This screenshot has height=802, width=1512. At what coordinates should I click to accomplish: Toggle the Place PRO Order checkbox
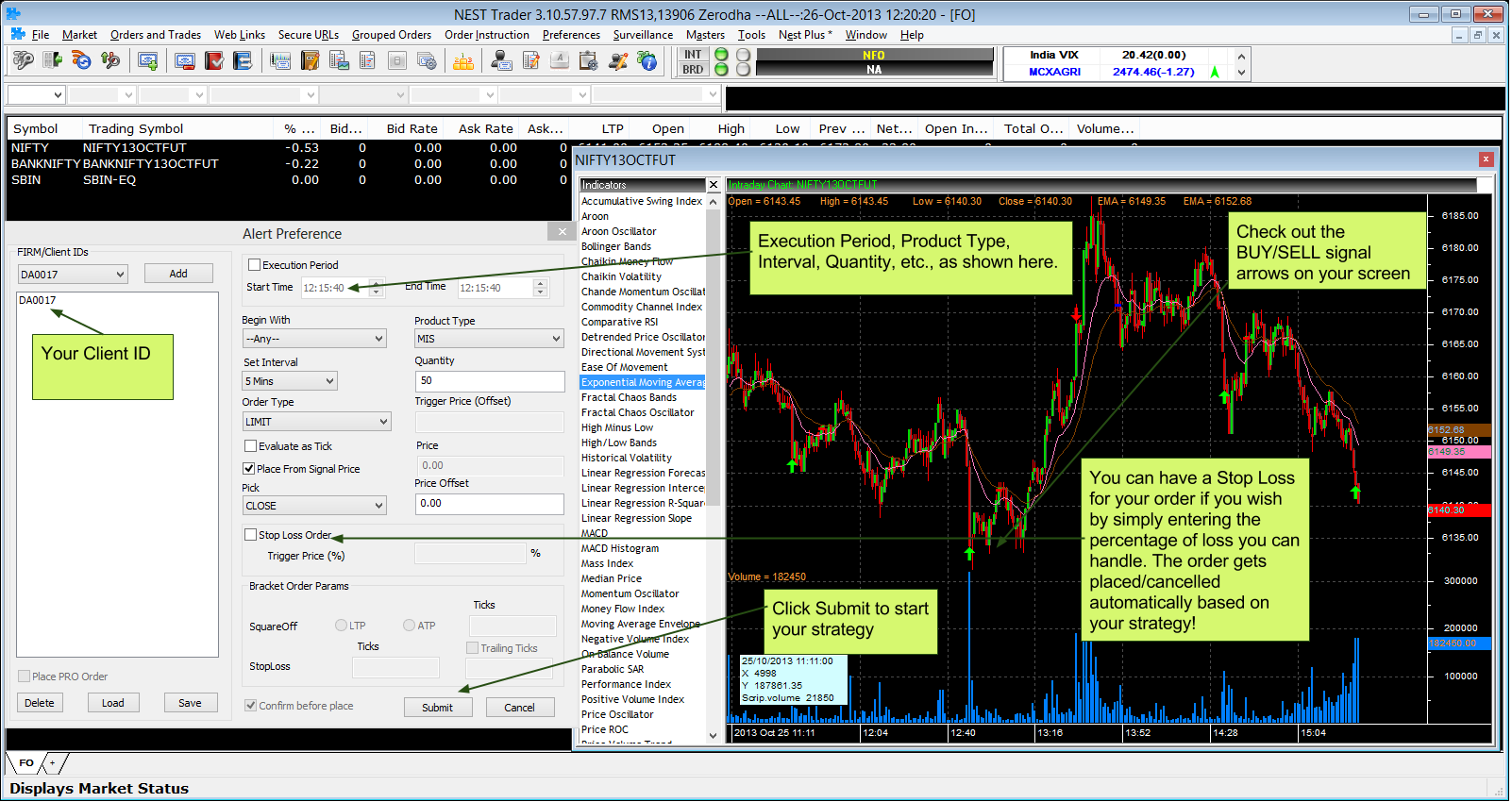(x=24, y=677)
